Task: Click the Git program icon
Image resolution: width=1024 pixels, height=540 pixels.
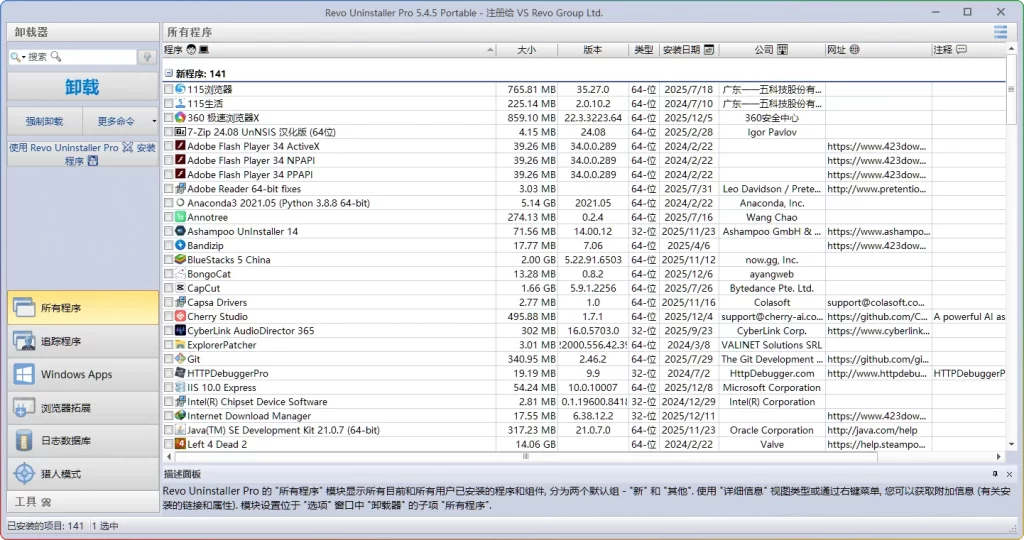Action: point(180,358)
